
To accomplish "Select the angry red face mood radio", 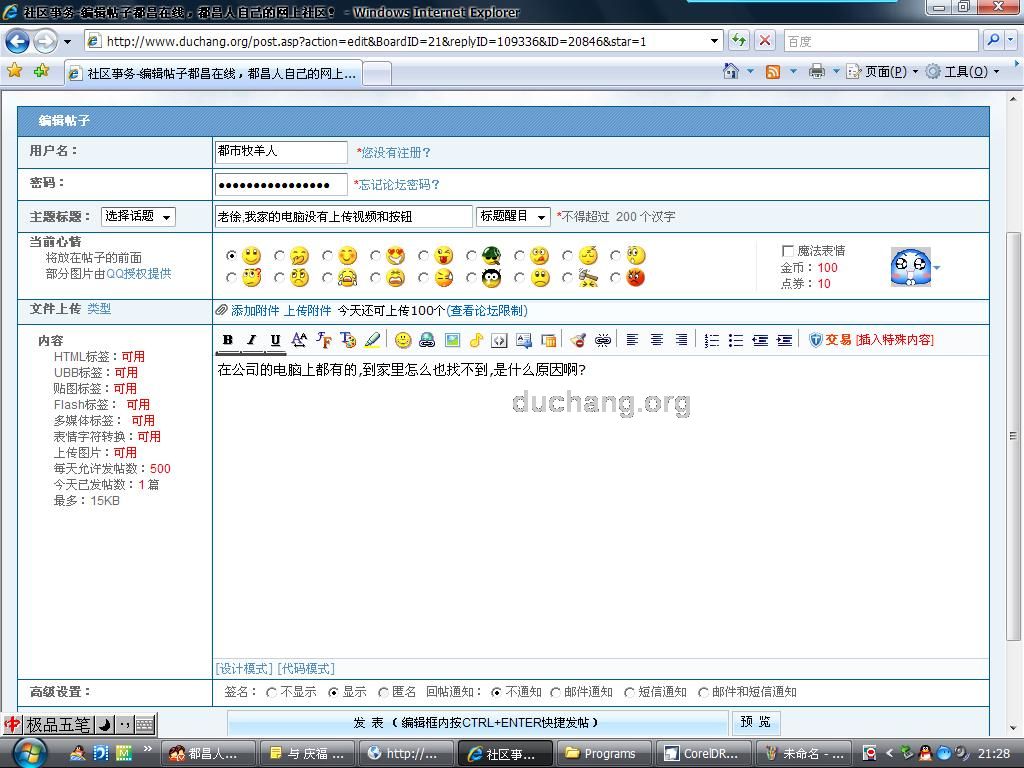I will pyautogui.click(x=615, y=278).
